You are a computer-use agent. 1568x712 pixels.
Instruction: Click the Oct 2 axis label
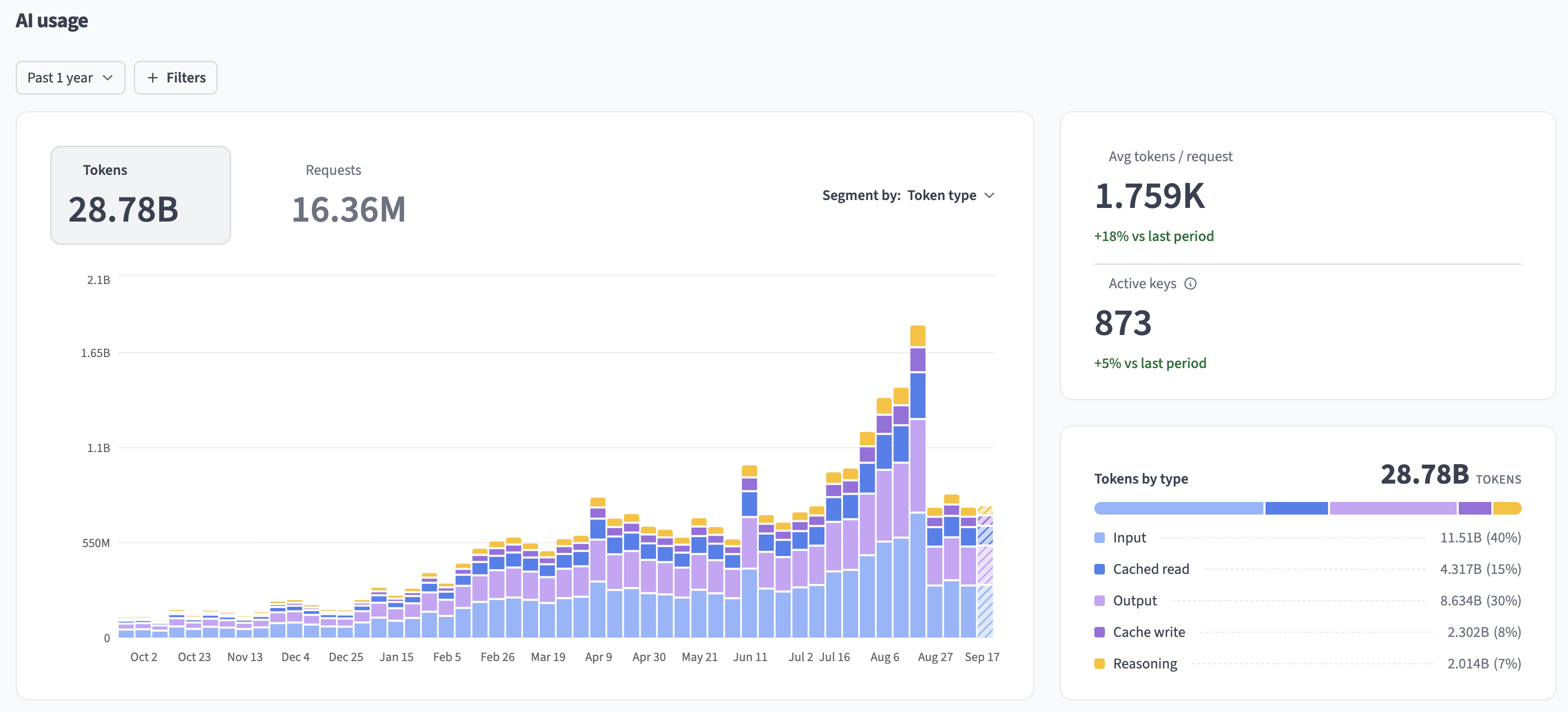coord(144,657)
